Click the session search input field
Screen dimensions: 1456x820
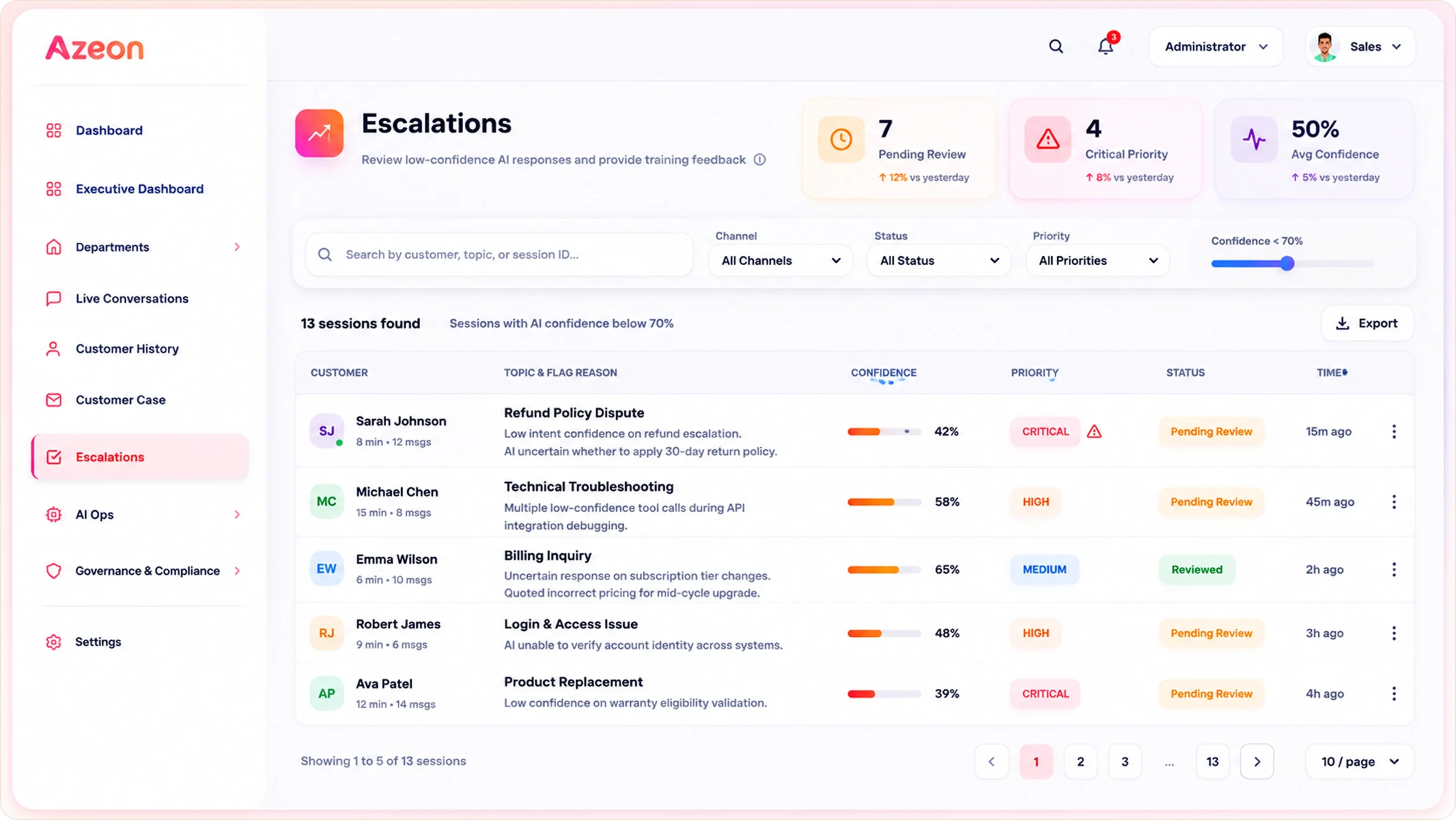pyautogui.click(x=499, y=254)
